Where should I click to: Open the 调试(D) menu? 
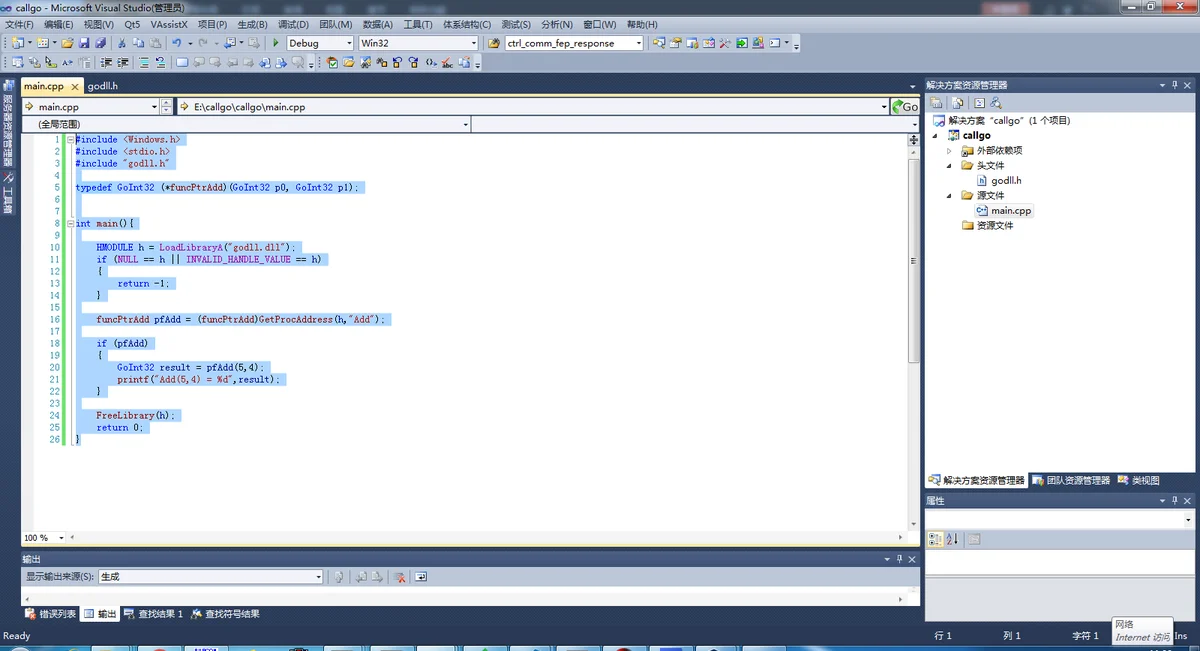pyautogui.click(x=293, y=24)
